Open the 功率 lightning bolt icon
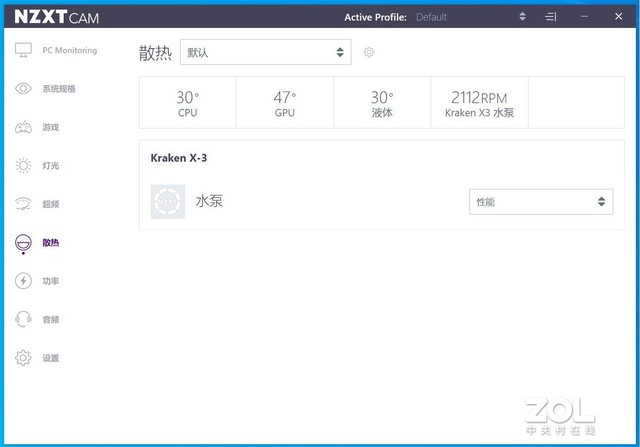 tap(23, 281)
